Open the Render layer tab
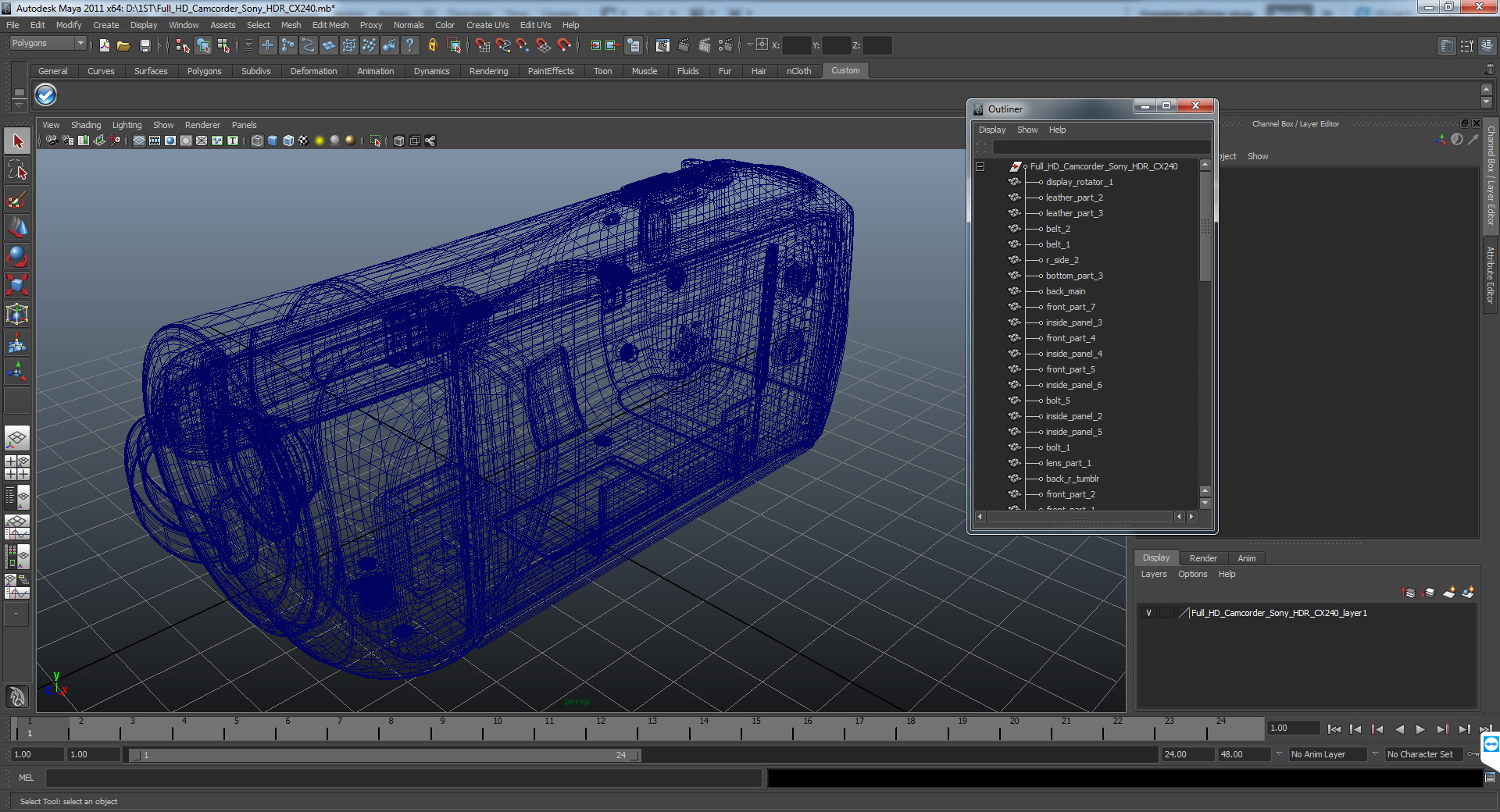1500x812 pixels. (1203, 558)
